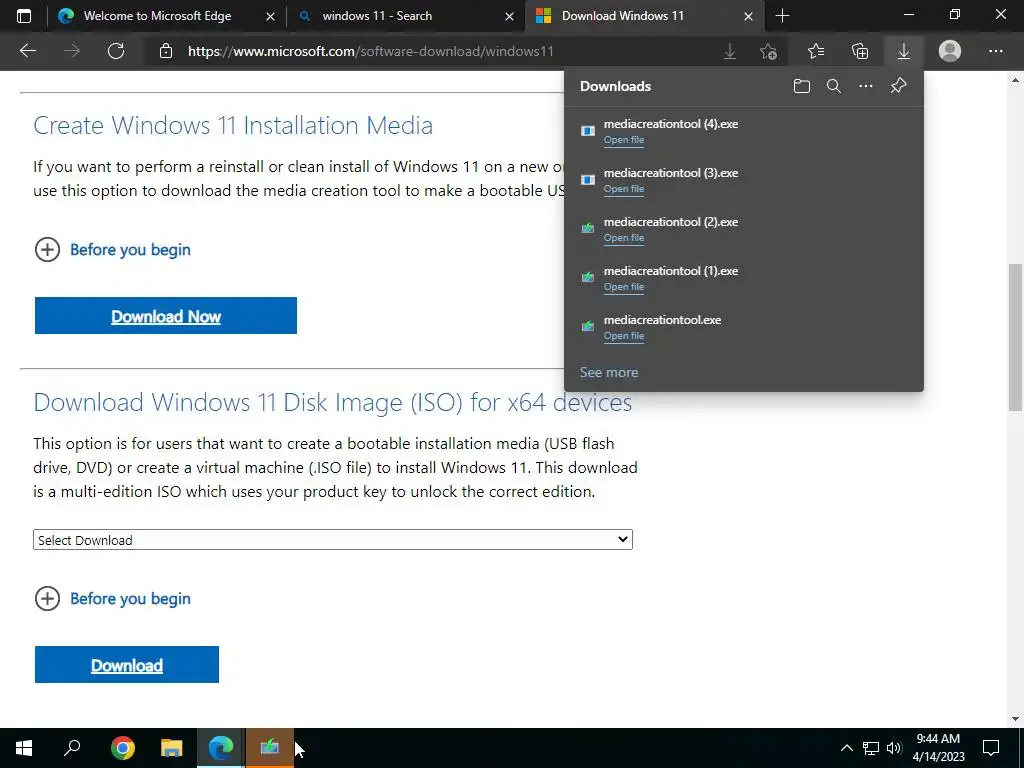
Task: Click the Download button under ISO section
Action: 127,664
